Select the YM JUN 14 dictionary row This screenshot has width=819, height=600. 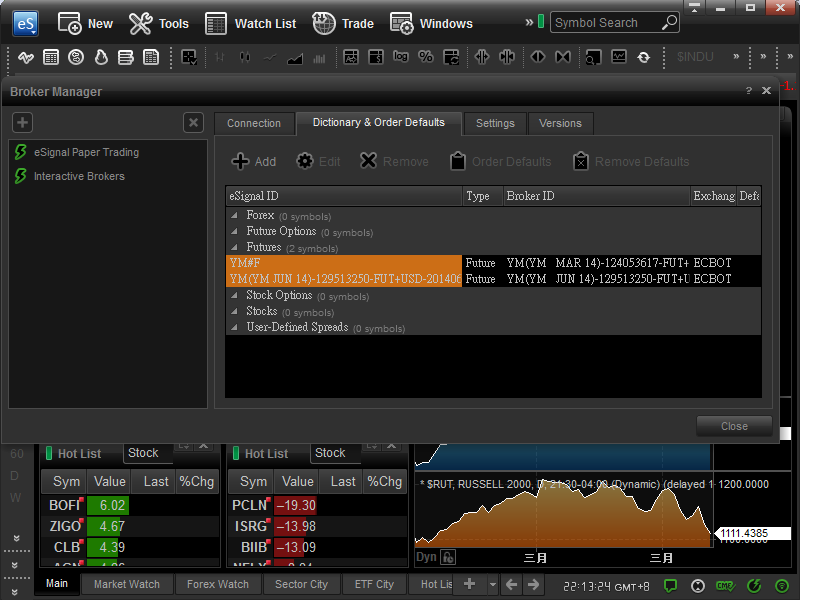coord(493,279)
